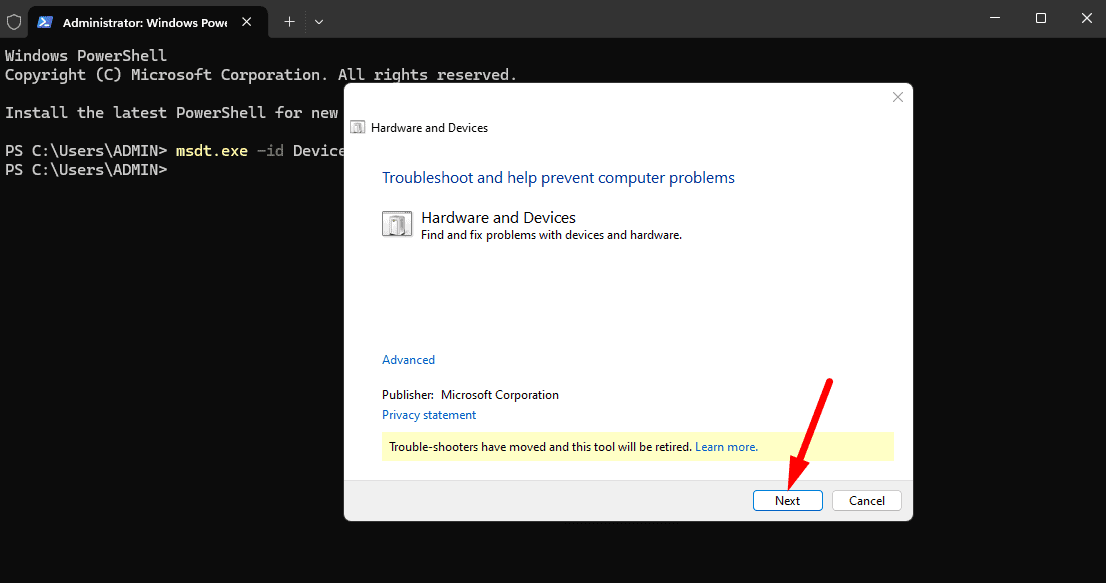Maximize the Windows Terminal window
The width and height of the screenshot is (1106, 583).
1040,18
